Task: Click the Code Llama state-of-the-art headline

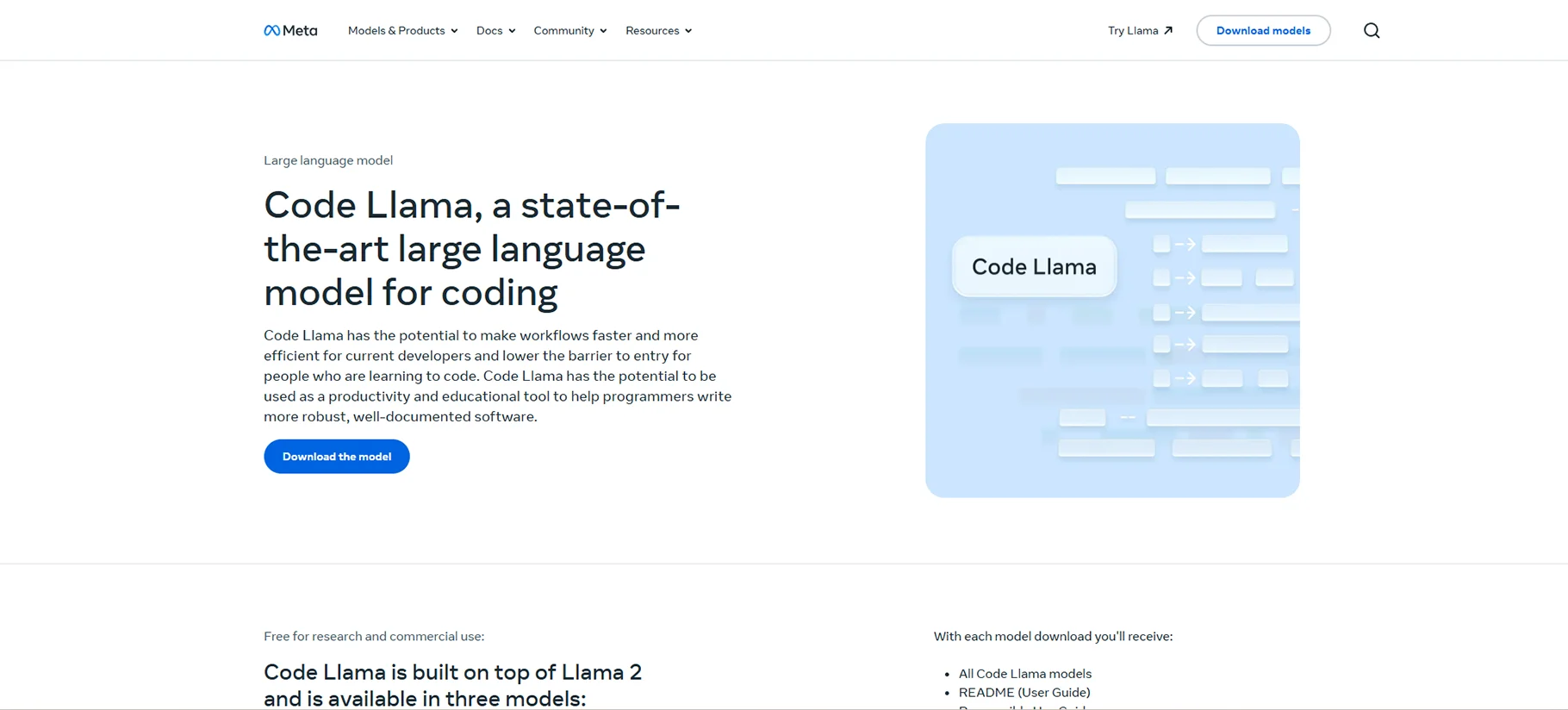Action: pyautogui.click(x=472, y=248)
